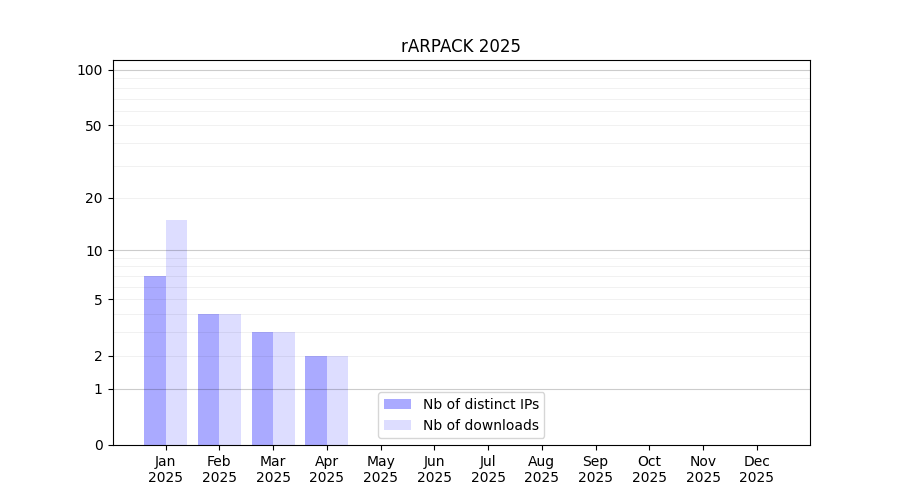
Task: Select the 'Aug 2025' x-axis label
Action: click(x=542, y=469)
